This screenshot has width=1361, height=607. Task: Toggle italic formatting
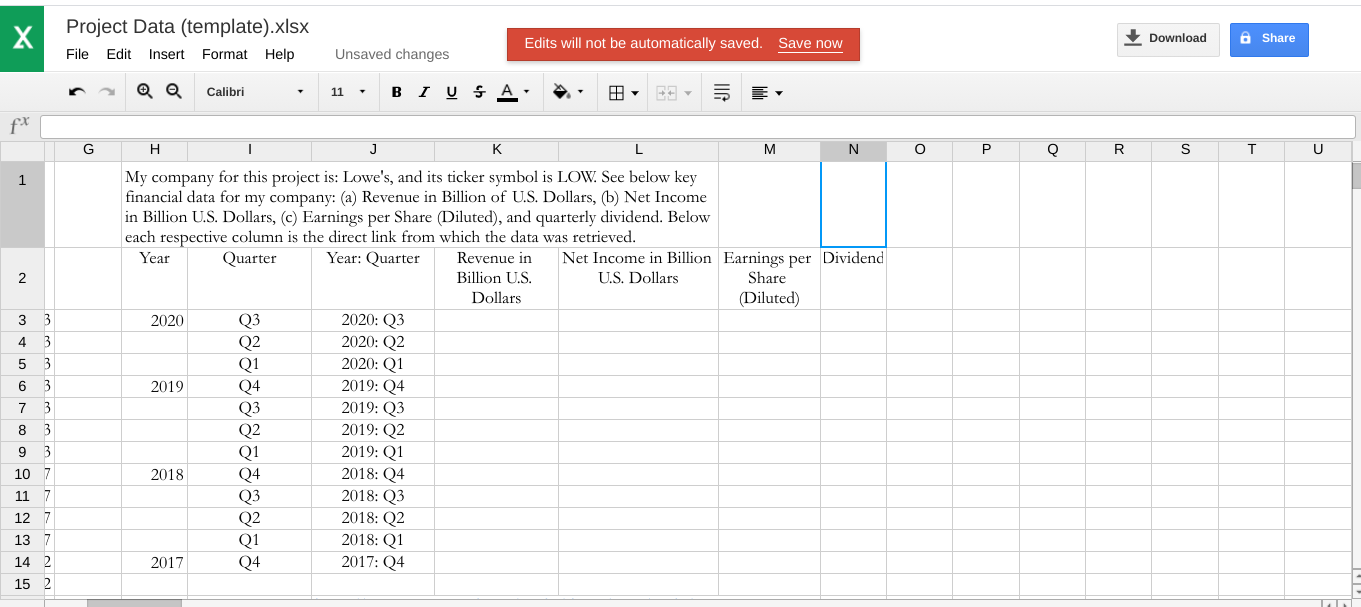coord(424,92)
